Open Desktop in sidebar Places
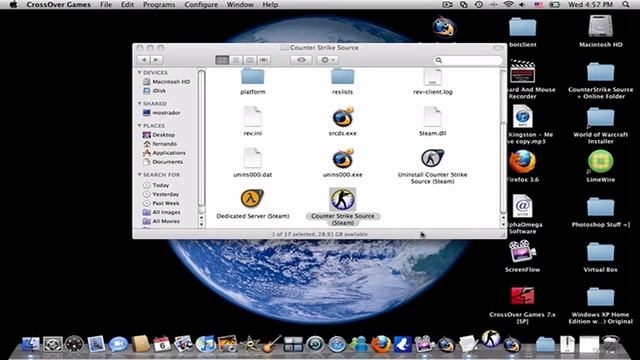640x360 pixels. click(x=159, y=135)
